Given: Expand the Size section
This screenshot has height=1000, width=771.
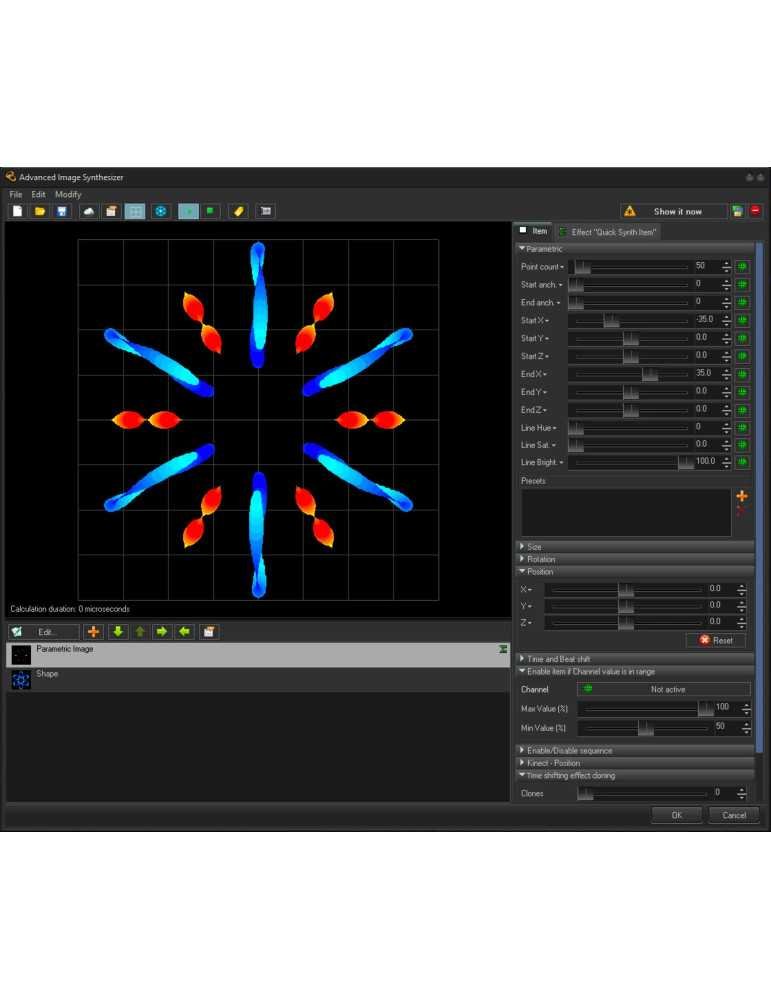Looking at the screenshot, I should point(534,547).
